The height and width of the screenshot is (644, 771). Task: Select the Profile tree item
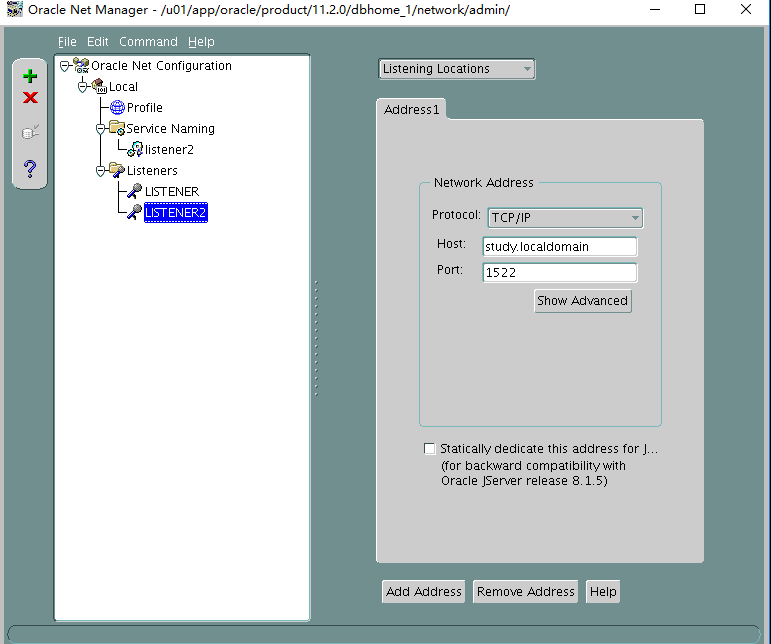(x=145, y=107)
